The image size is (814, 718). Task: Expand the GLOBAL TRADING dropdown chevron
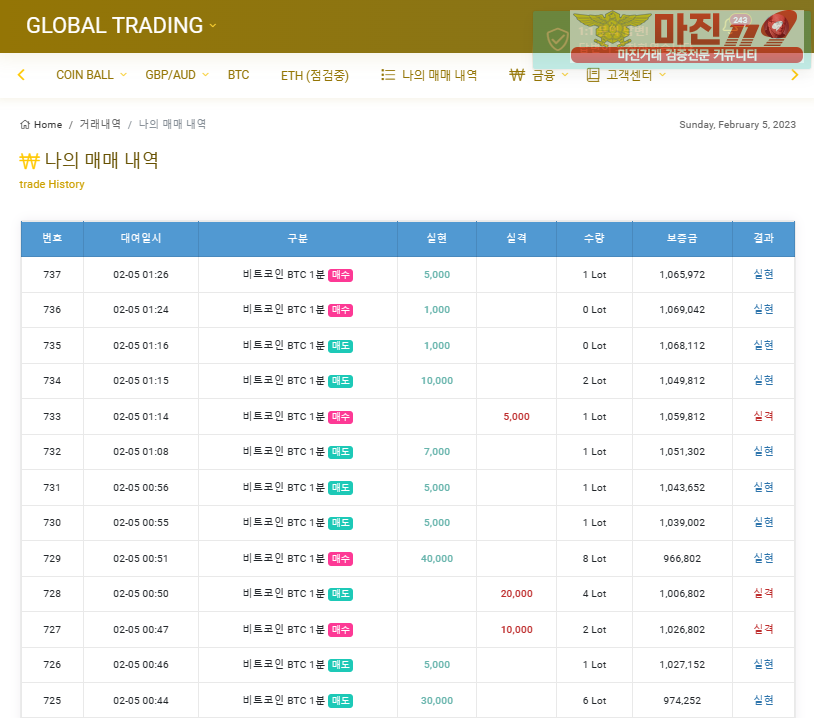click(213, 26)
